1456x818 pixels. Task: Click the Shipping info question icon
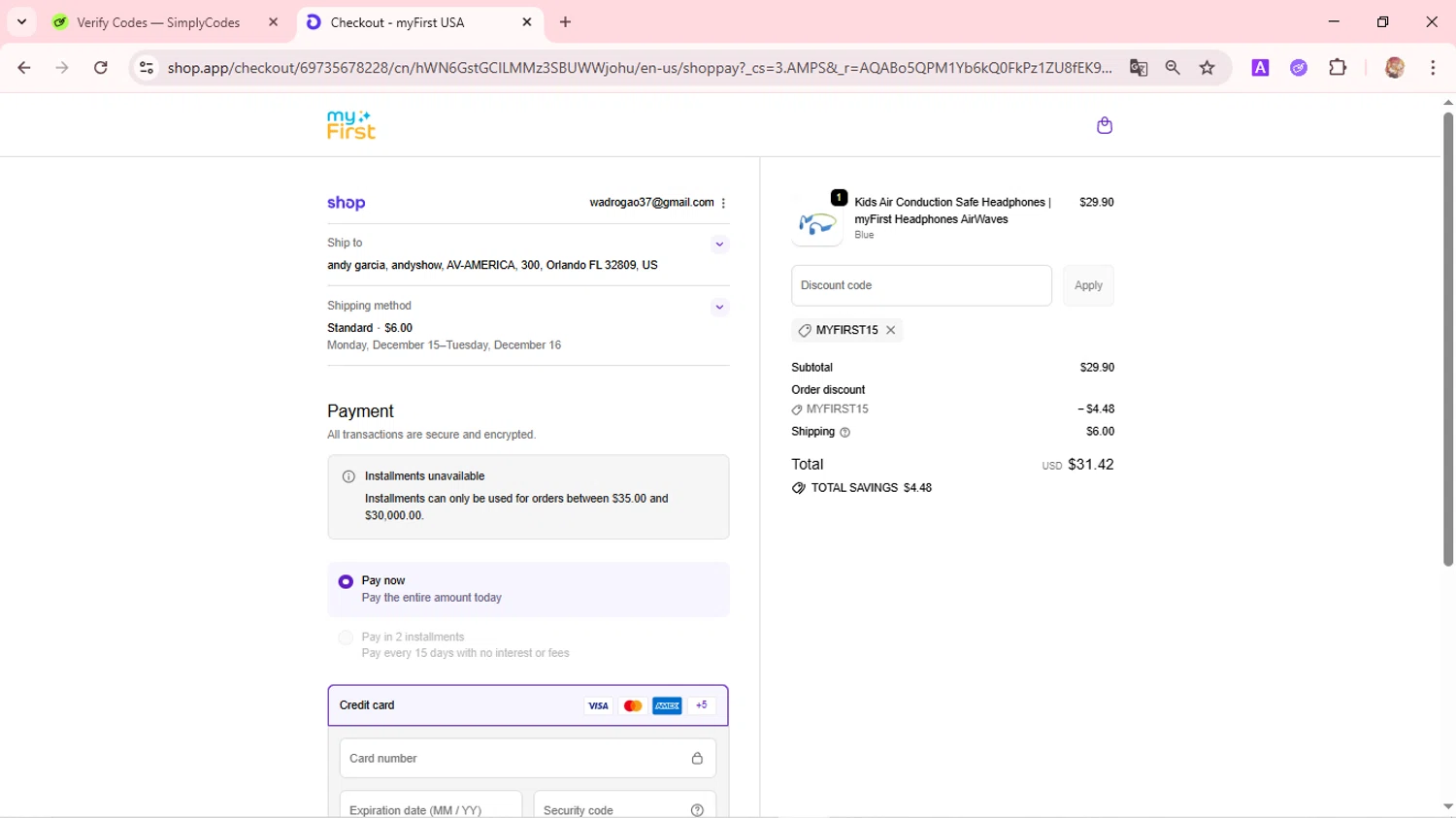[844, 433]
